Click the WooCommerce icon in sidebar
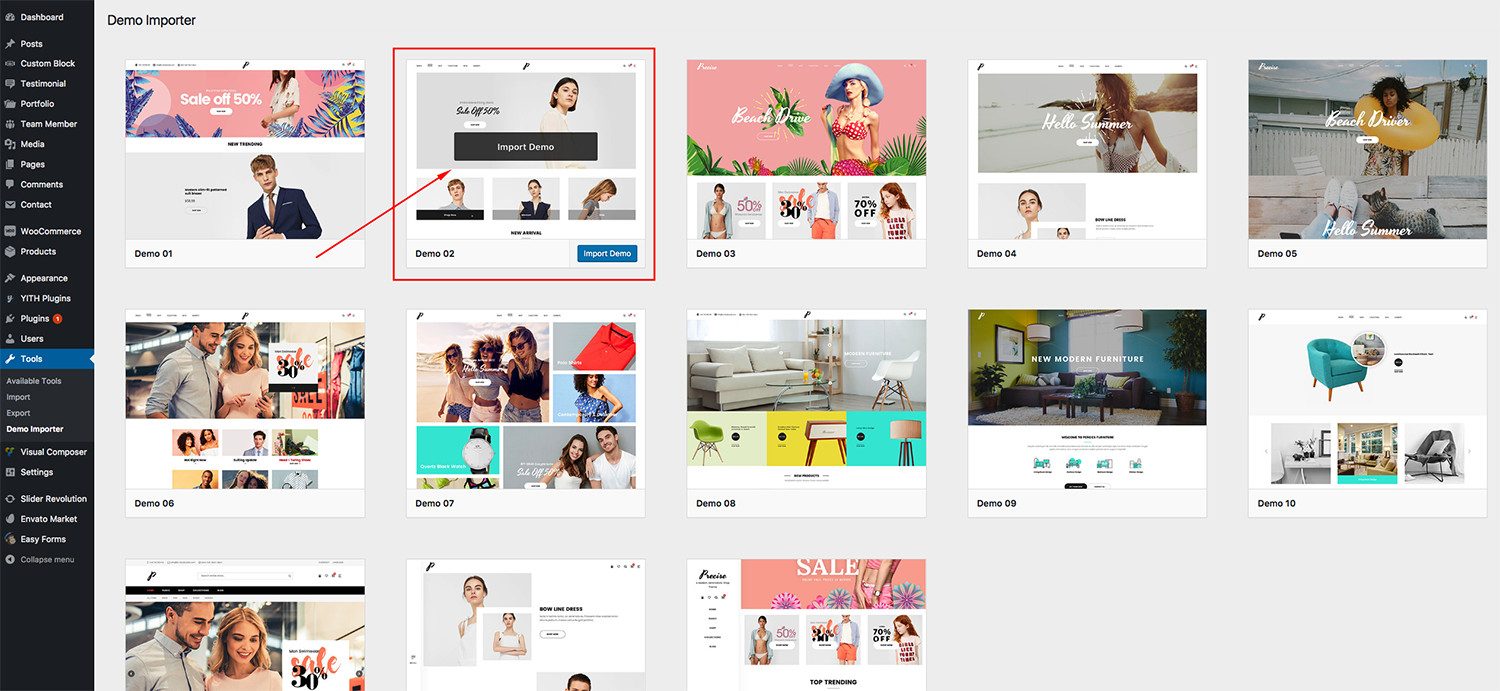This screenshot has height=691, width=1500. [x=10, y=231]
